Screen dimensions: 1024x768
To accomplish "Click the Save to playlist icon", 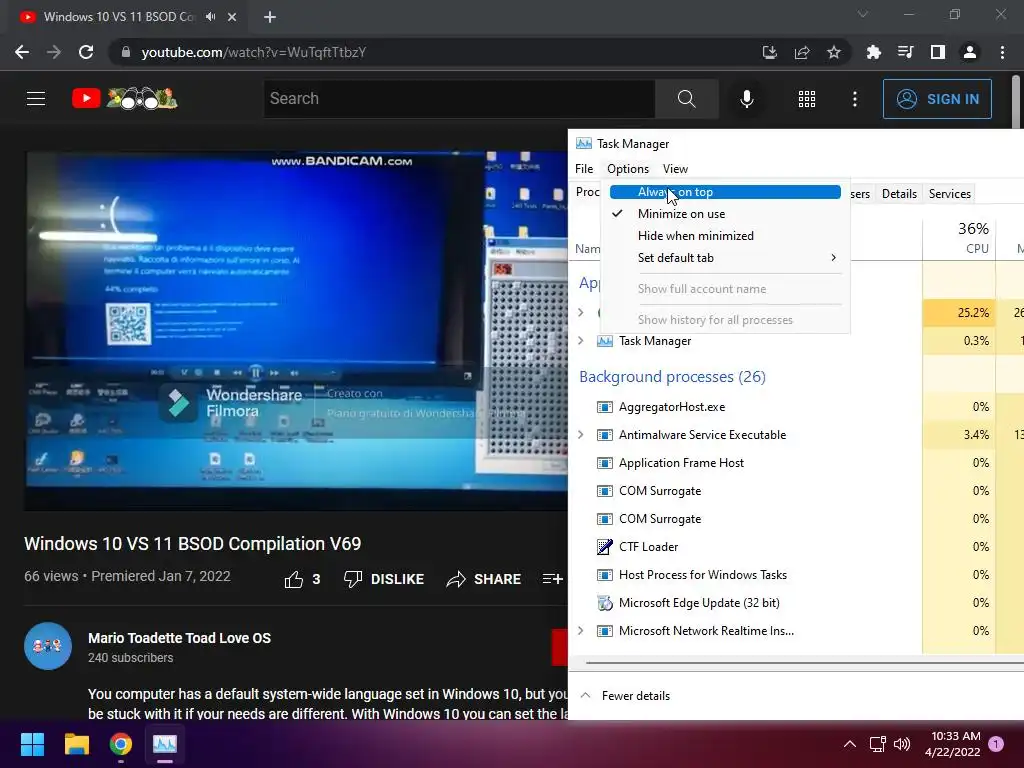I will pyautogui.click(x=552, y=579).
